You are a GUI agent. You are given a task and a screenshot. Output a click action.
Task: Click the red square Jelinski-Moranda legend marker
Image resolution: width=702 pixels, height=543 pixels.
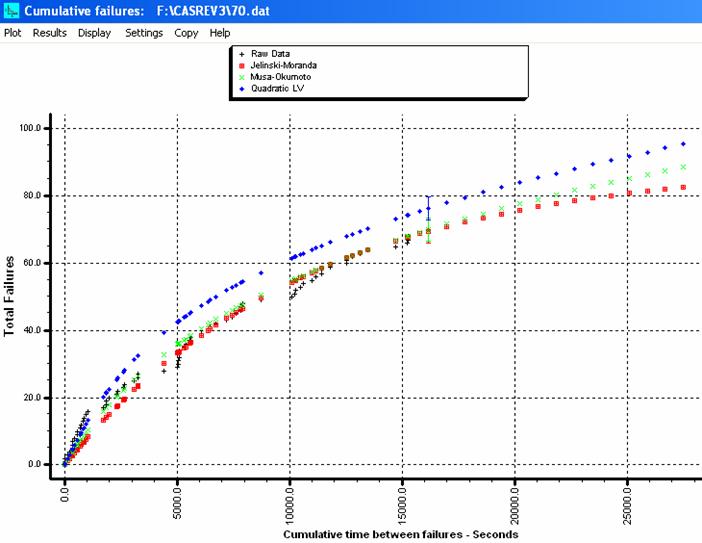(x=242, y=63)
